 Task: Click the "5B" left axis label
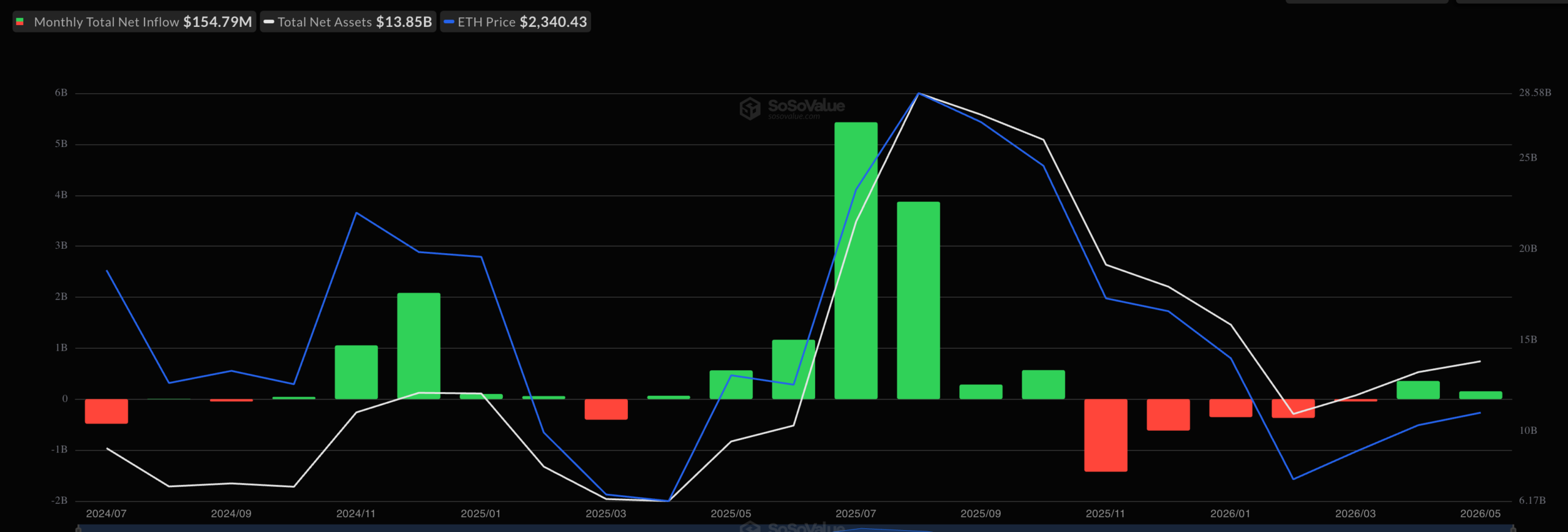tap(61, 144)
